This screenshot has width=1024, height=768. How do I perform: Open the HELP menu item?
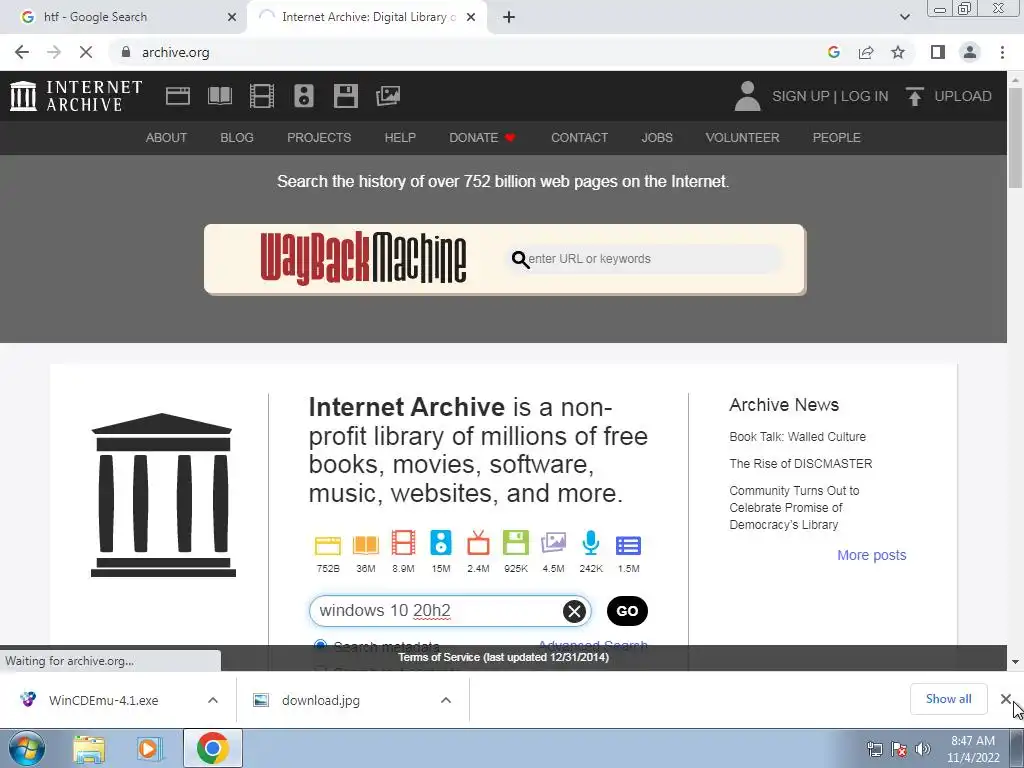400,138
